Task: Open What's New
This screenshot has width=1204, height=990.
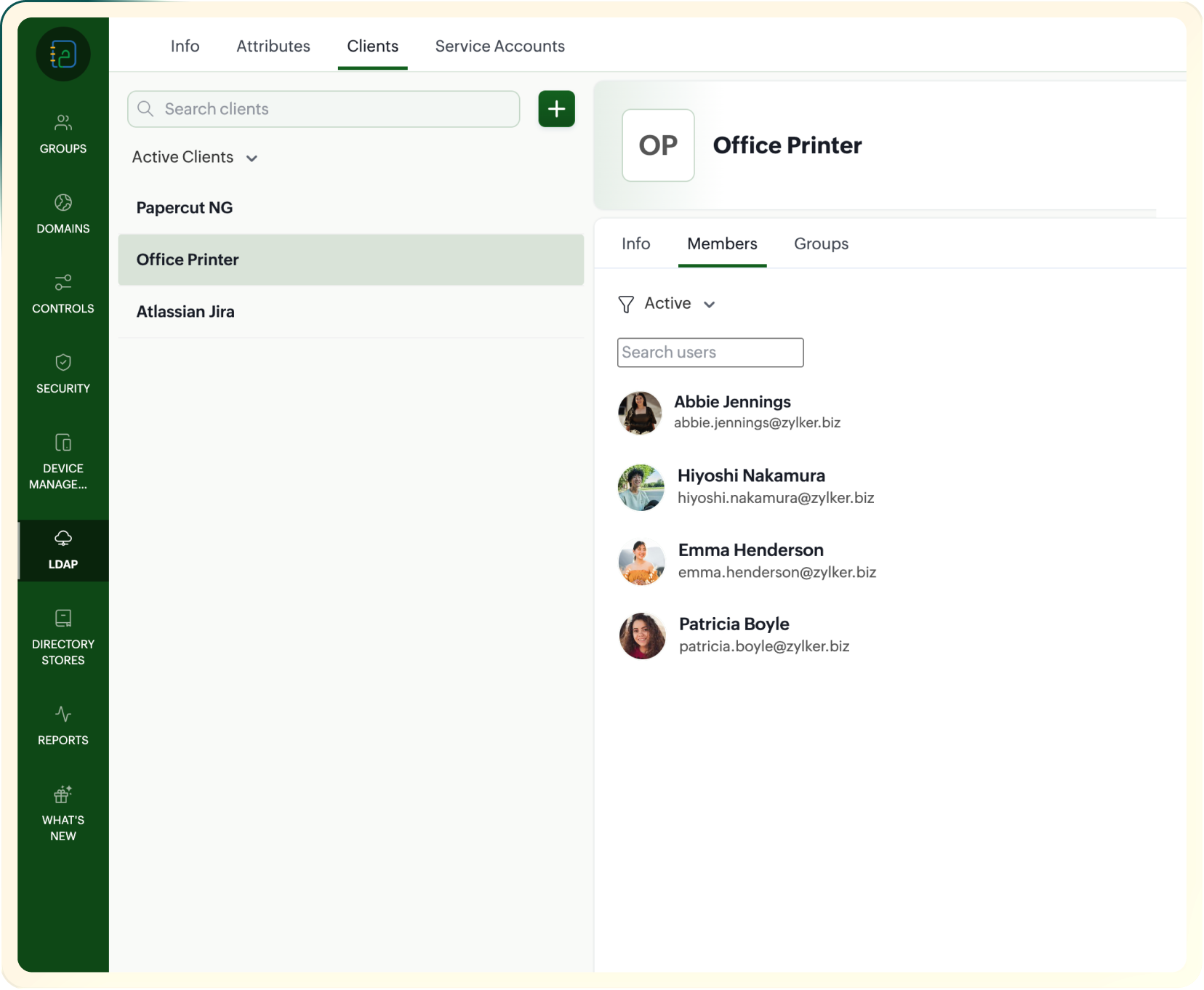Action: coord(63,810)
